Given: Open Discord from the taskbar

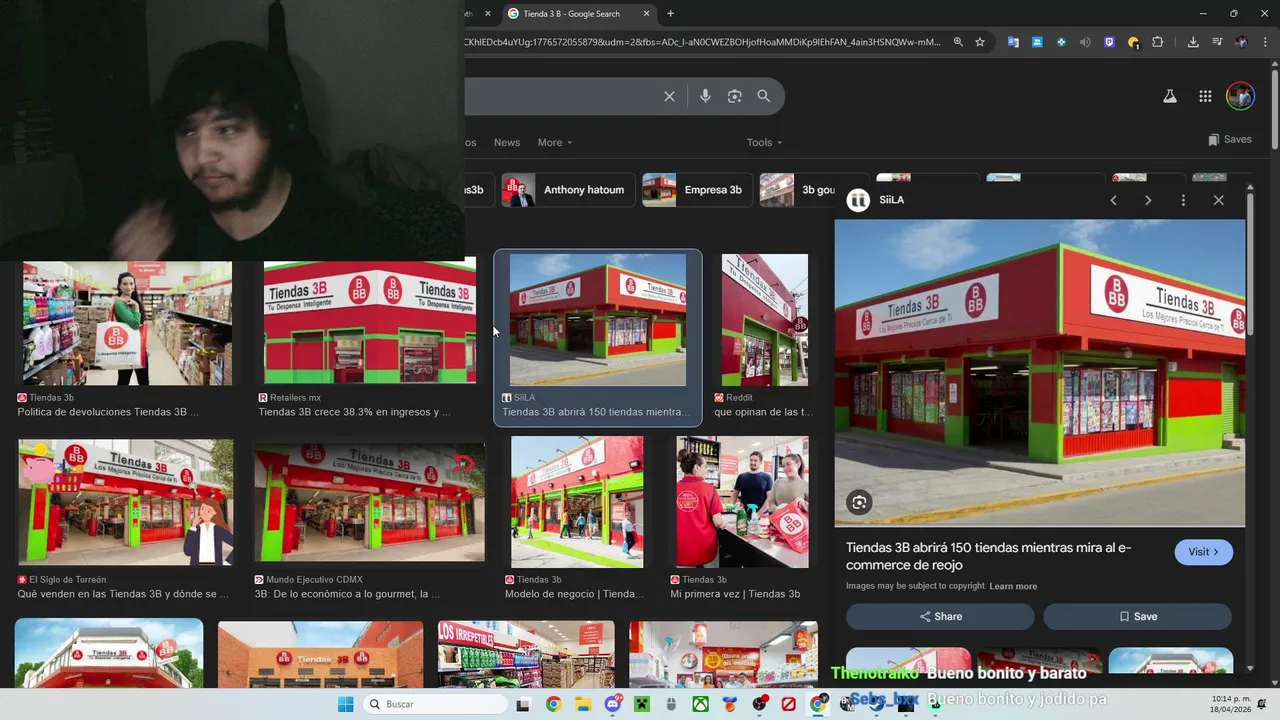Looking at the screenshot, I should [612, 704].
